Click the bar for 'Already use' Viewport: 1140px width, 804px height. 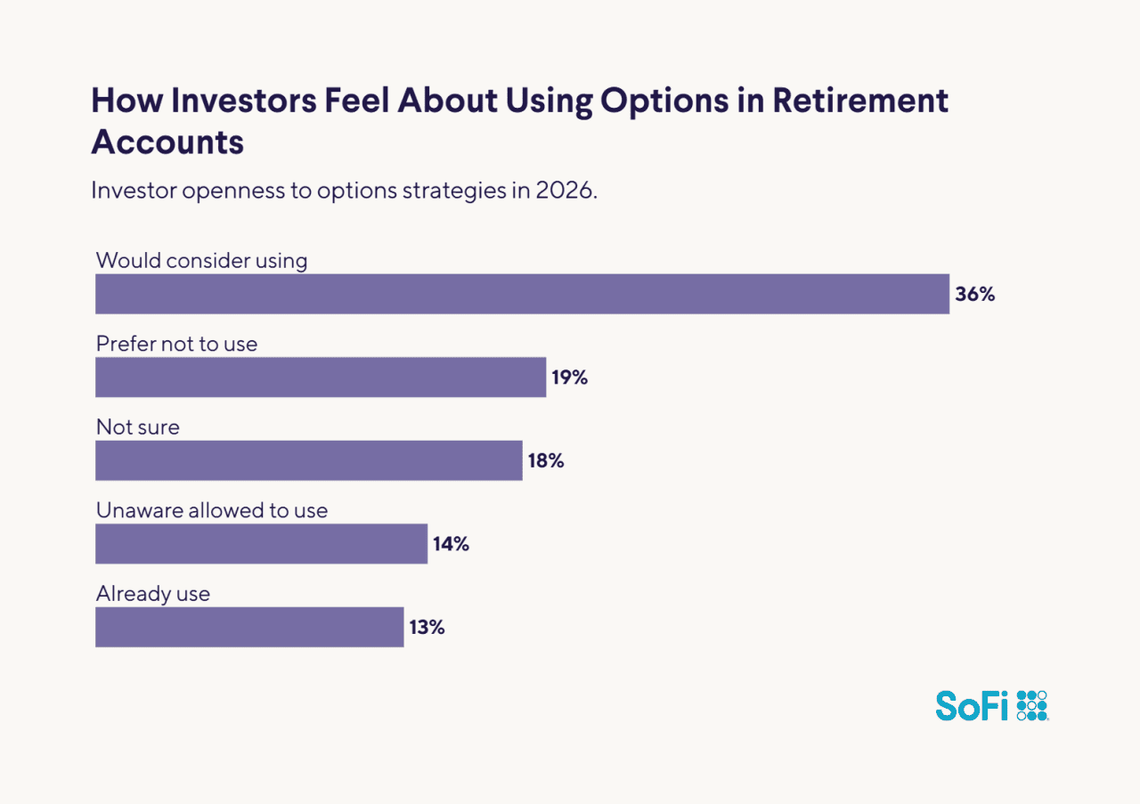click(249, 627)
